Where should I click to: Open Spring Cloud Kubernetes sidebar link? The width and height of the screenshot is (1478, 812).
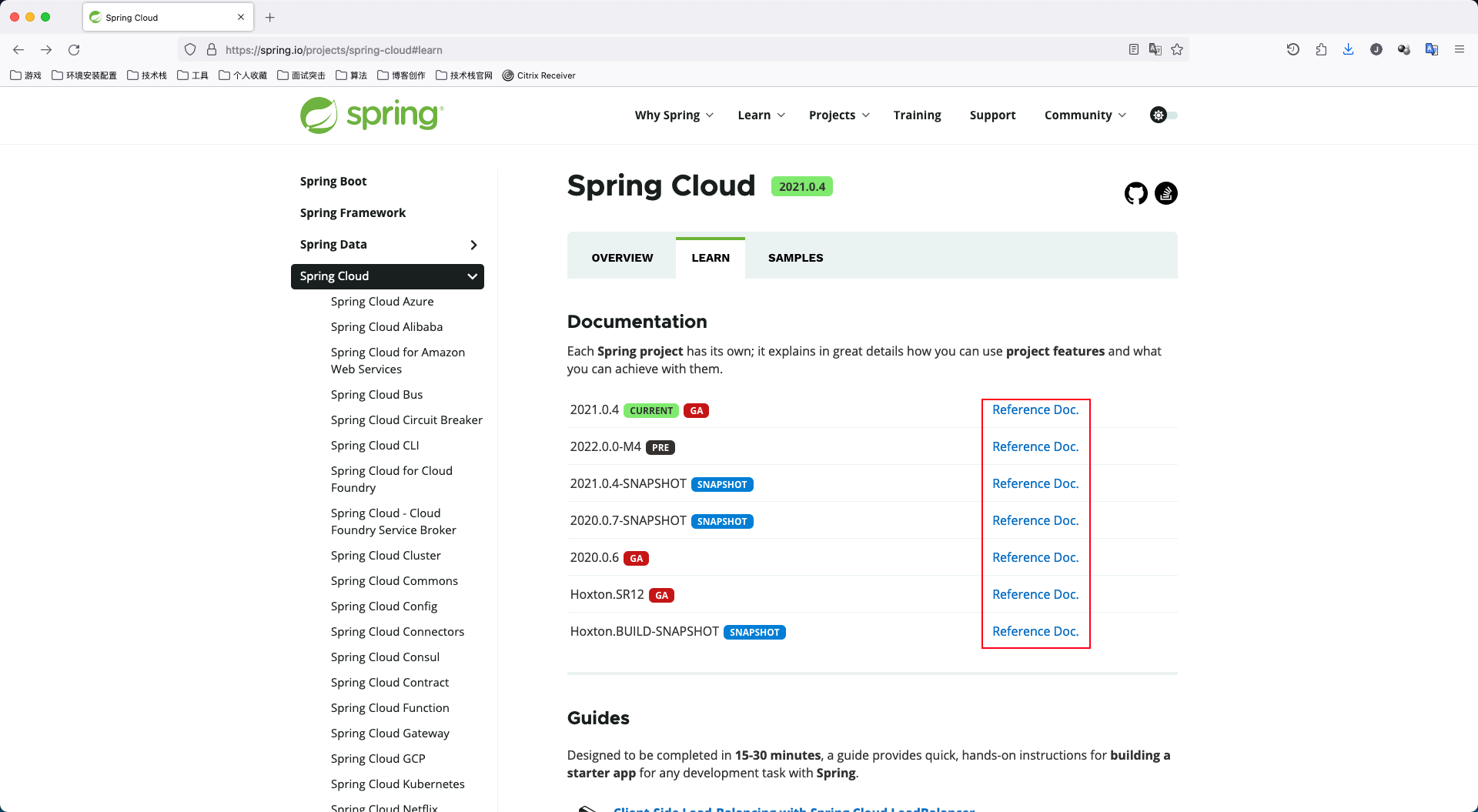pyautogui.click(x=398, y=784)
